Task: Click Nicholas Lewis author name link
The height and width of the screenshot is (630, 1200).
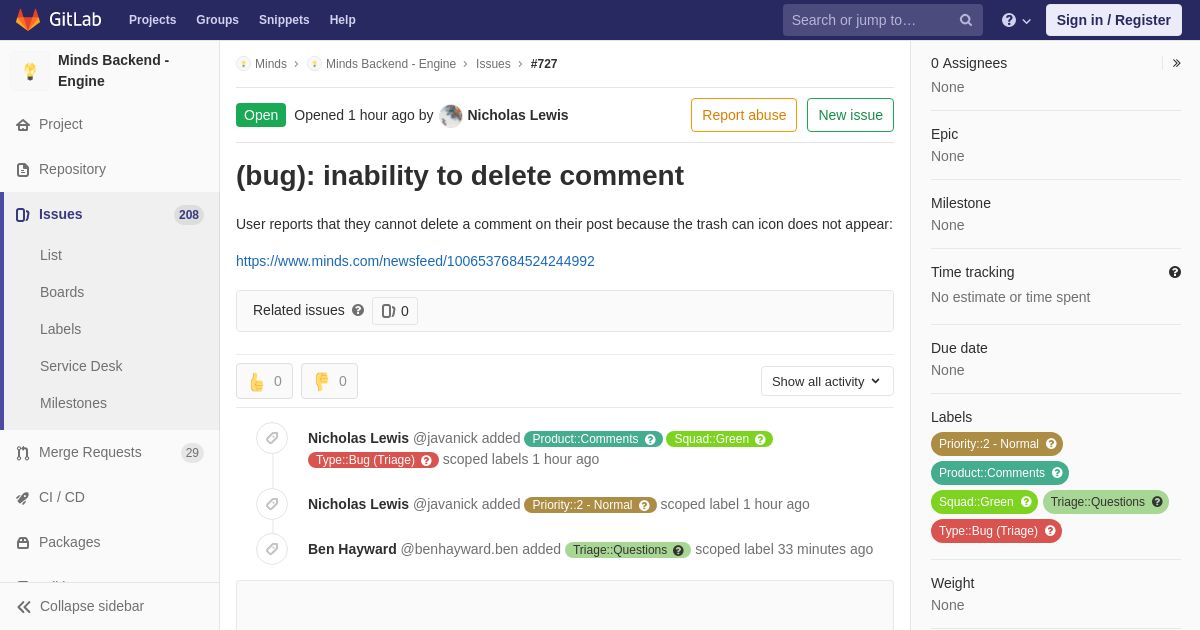Action: [x=518, y=115]
